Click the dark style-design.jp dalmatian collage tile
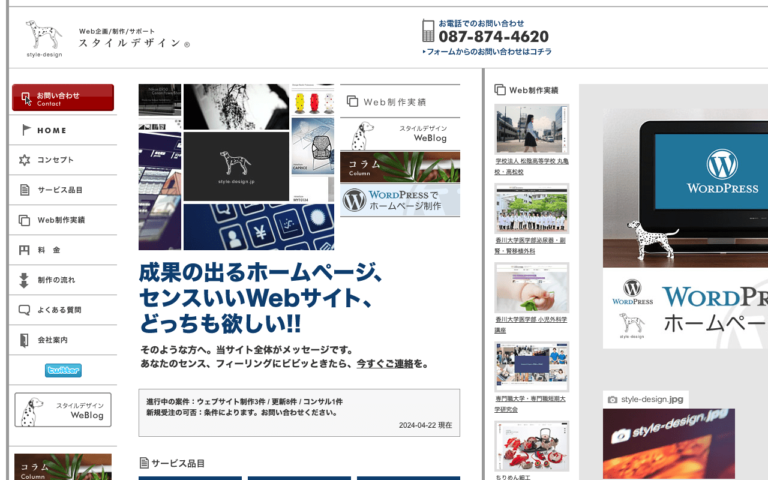This screenshot has width=768, height=480. pyautogui.click(x=236, y=166)
